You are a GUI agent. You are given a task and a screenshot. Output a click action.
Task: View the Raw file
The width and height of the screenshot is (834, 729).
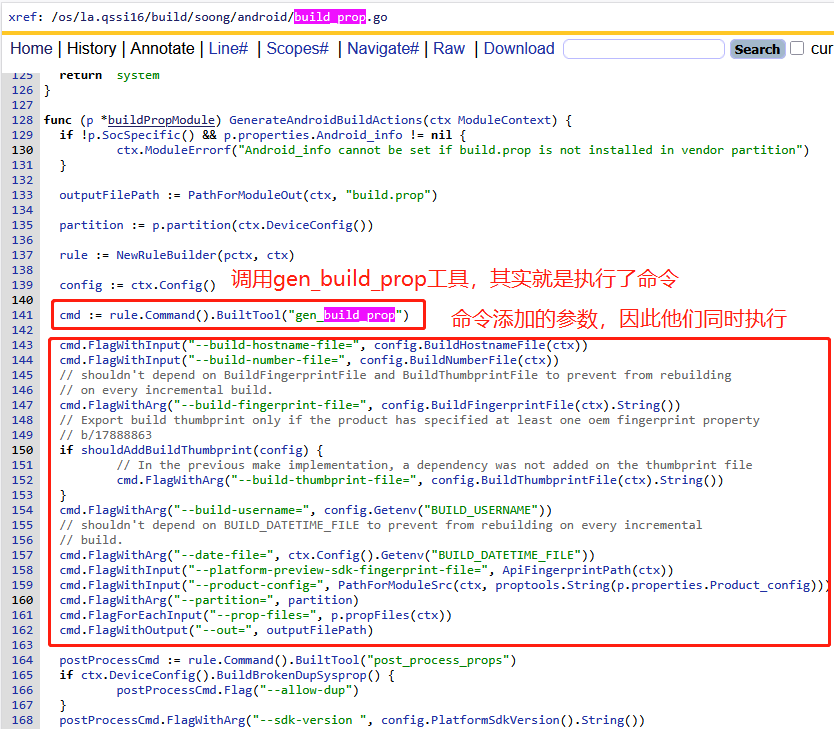(x=449, y=49)
